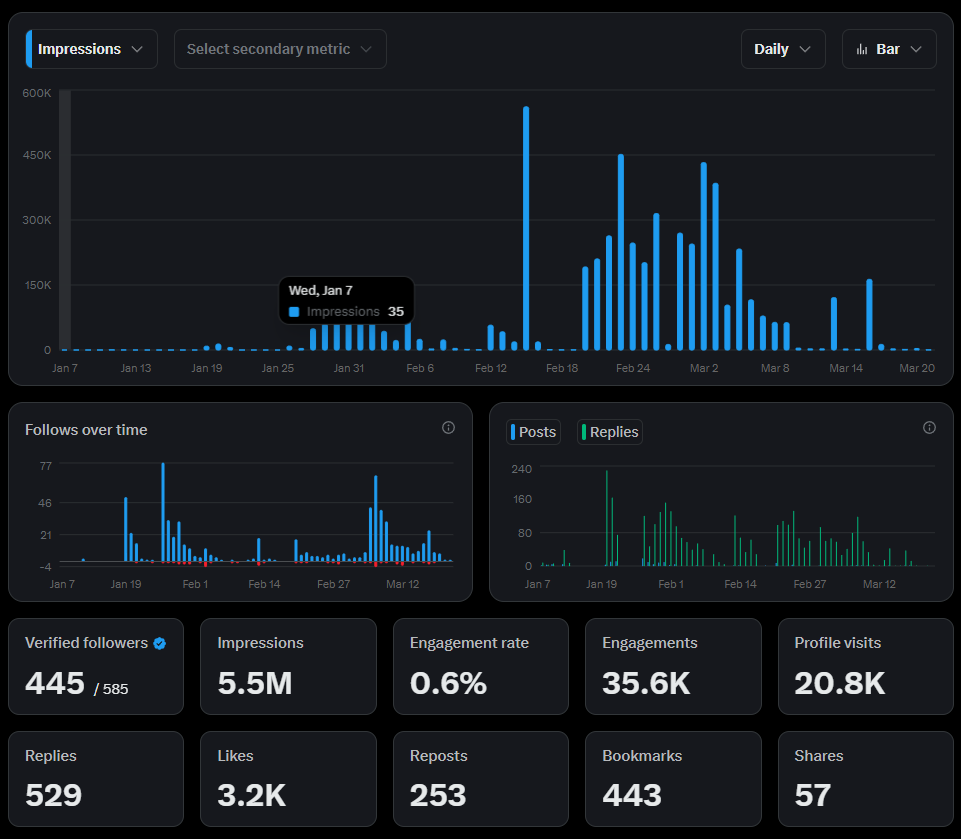Screen dimensions: 961x839
Task: Click the tallest impressions bar near Feb 15
Action: [x=526, y=228]
